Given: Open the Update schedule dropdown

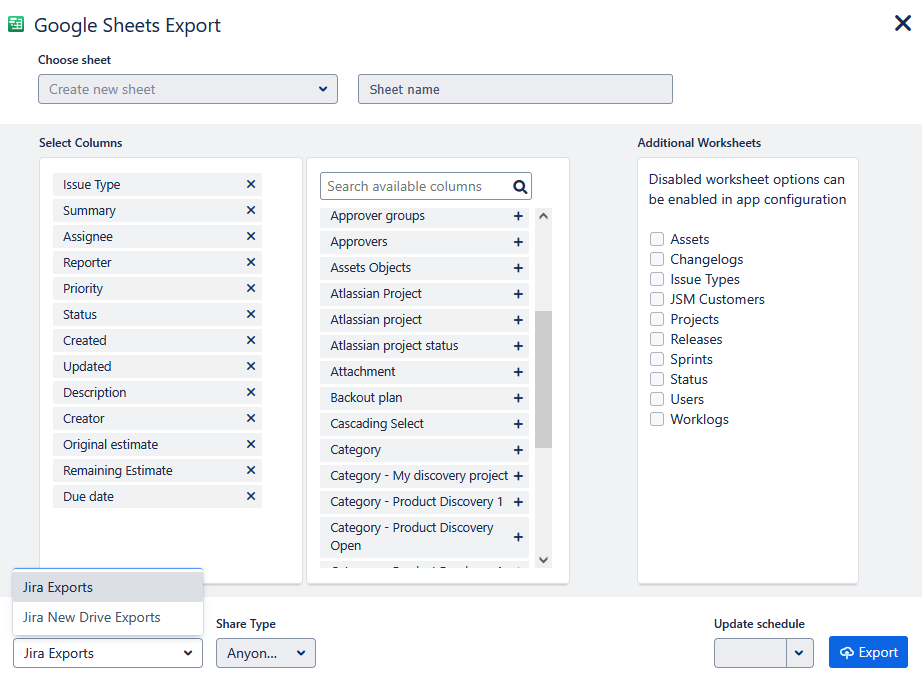Looking at the screenshot, I should [799, 653].
